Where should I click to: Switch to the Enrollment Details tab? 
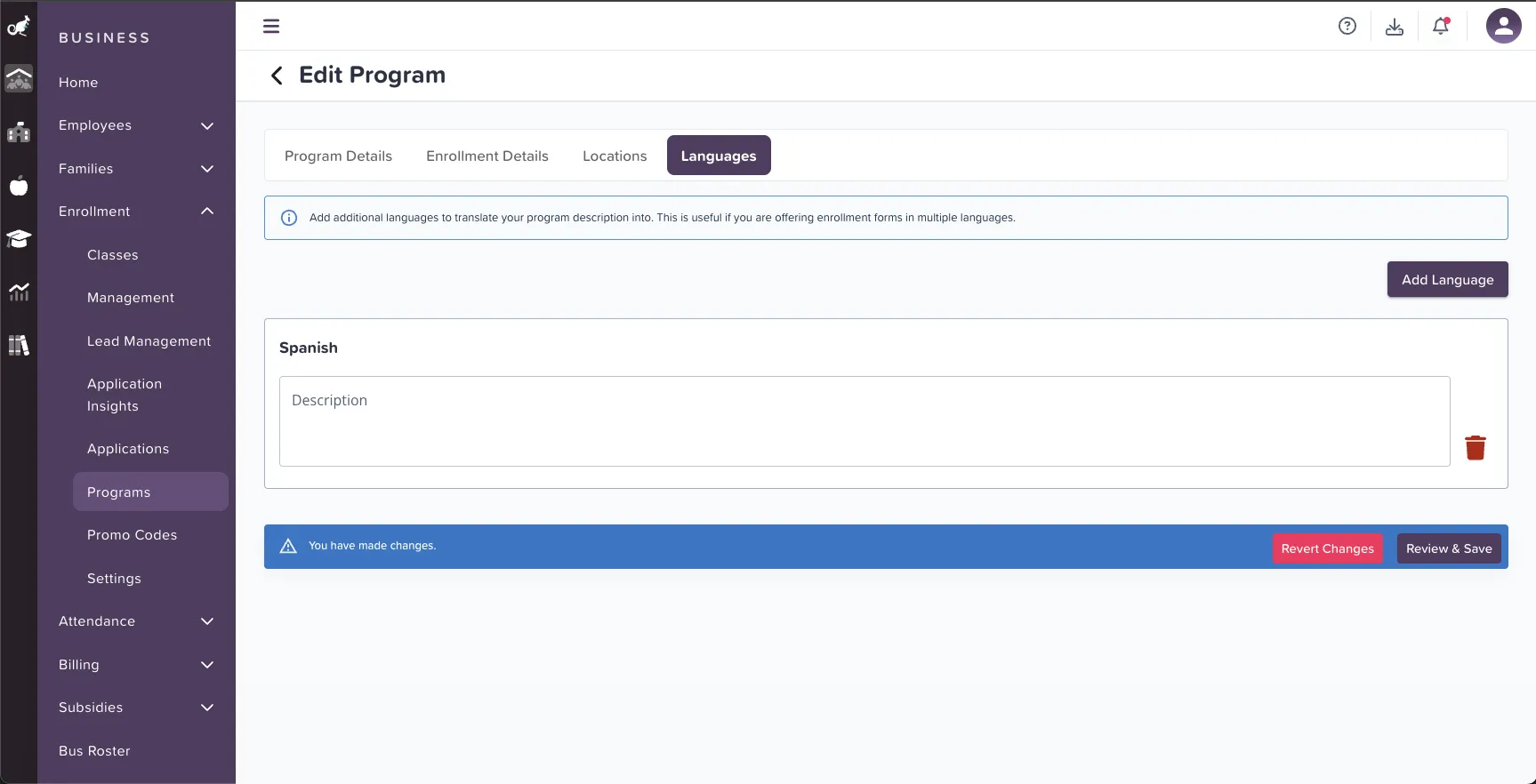[x=487, y=156]
